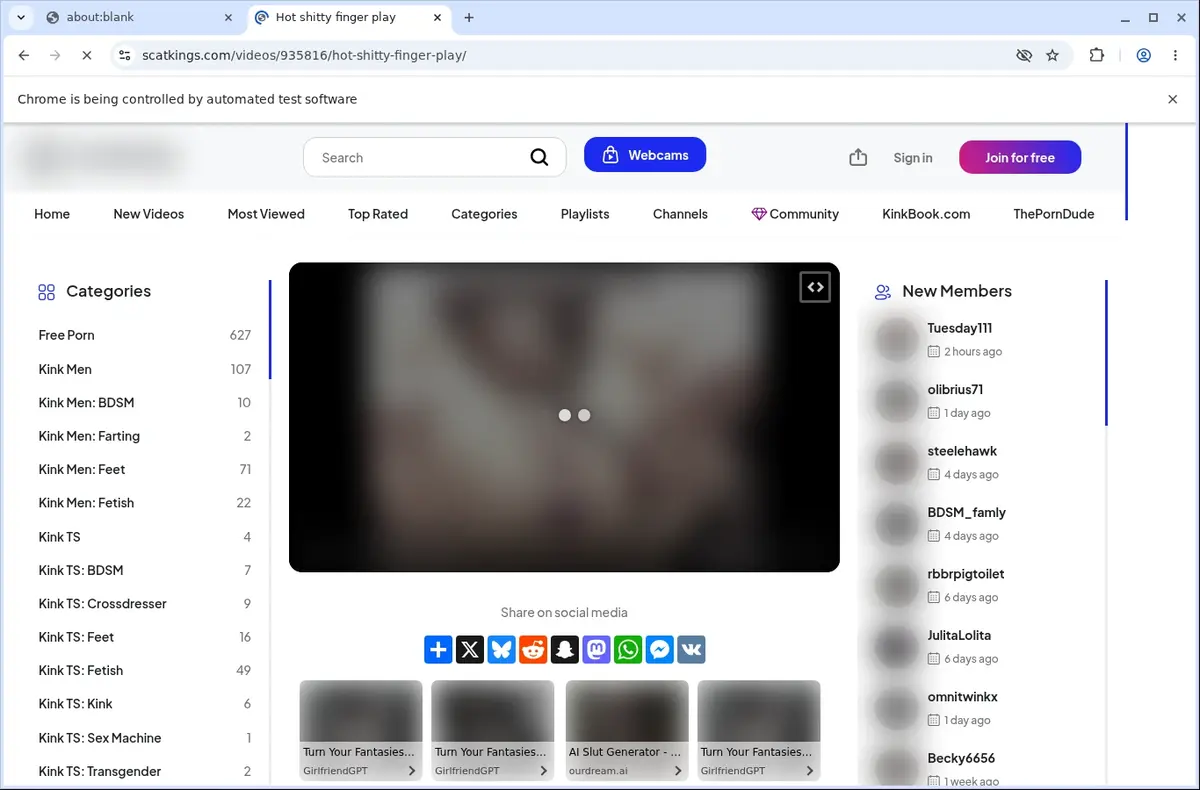Open a new browser tab

pos(469,17)
